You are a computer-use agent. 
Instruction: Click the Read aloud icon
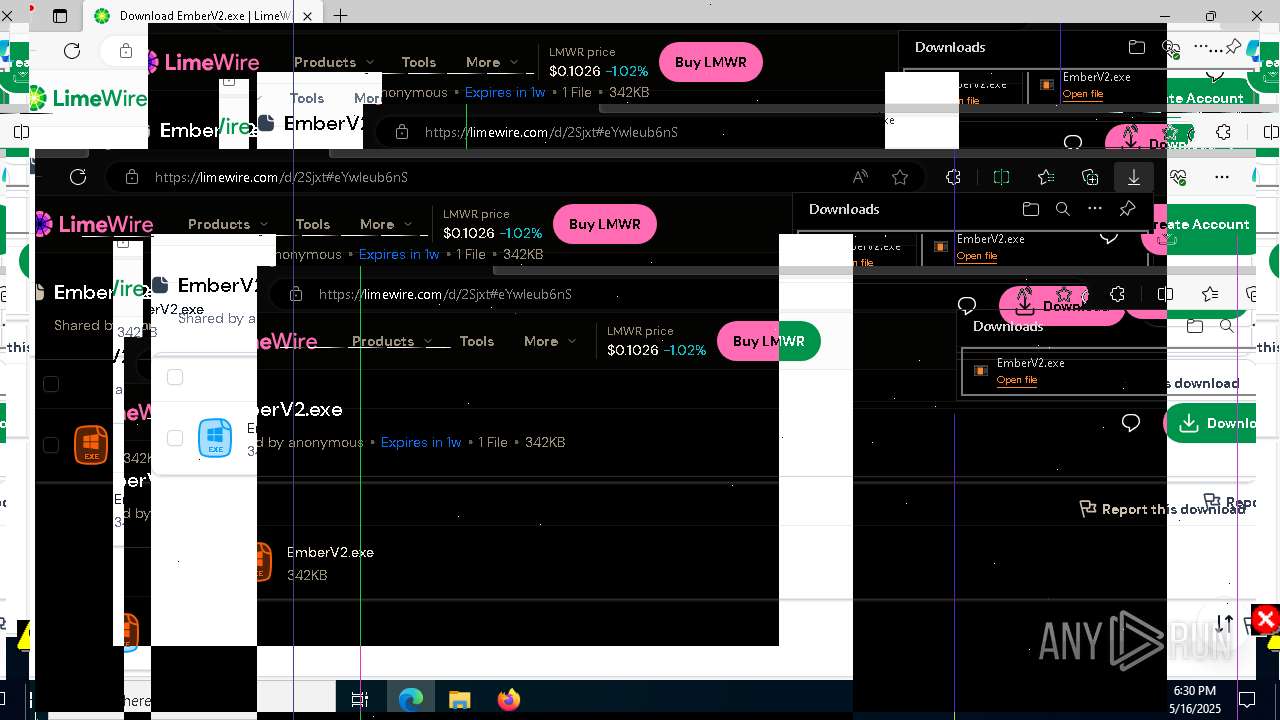pyautogui.click(x=860, y=177)
